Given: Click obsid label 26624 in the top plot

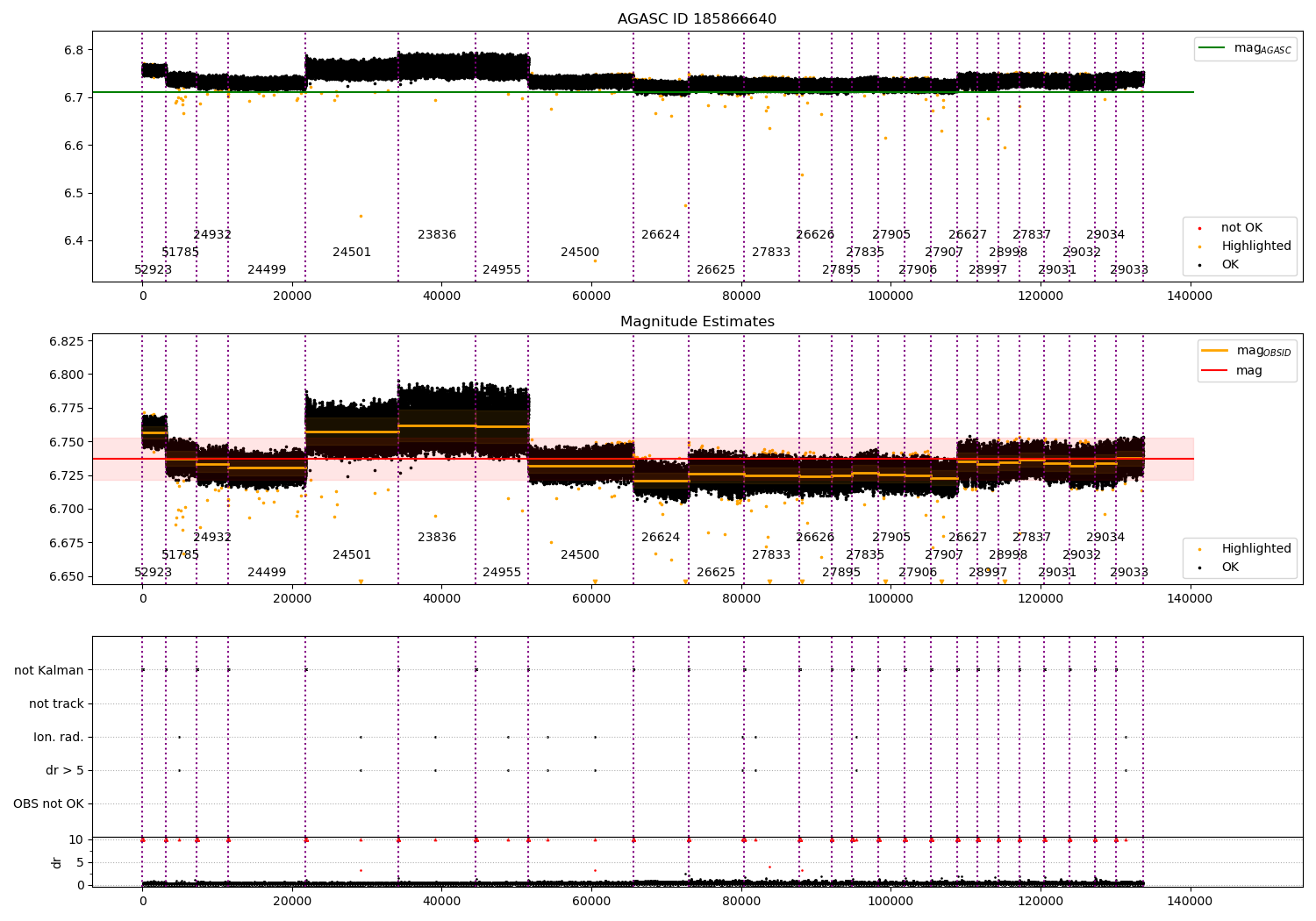Looking at the screenshot, I should [661, 235].
